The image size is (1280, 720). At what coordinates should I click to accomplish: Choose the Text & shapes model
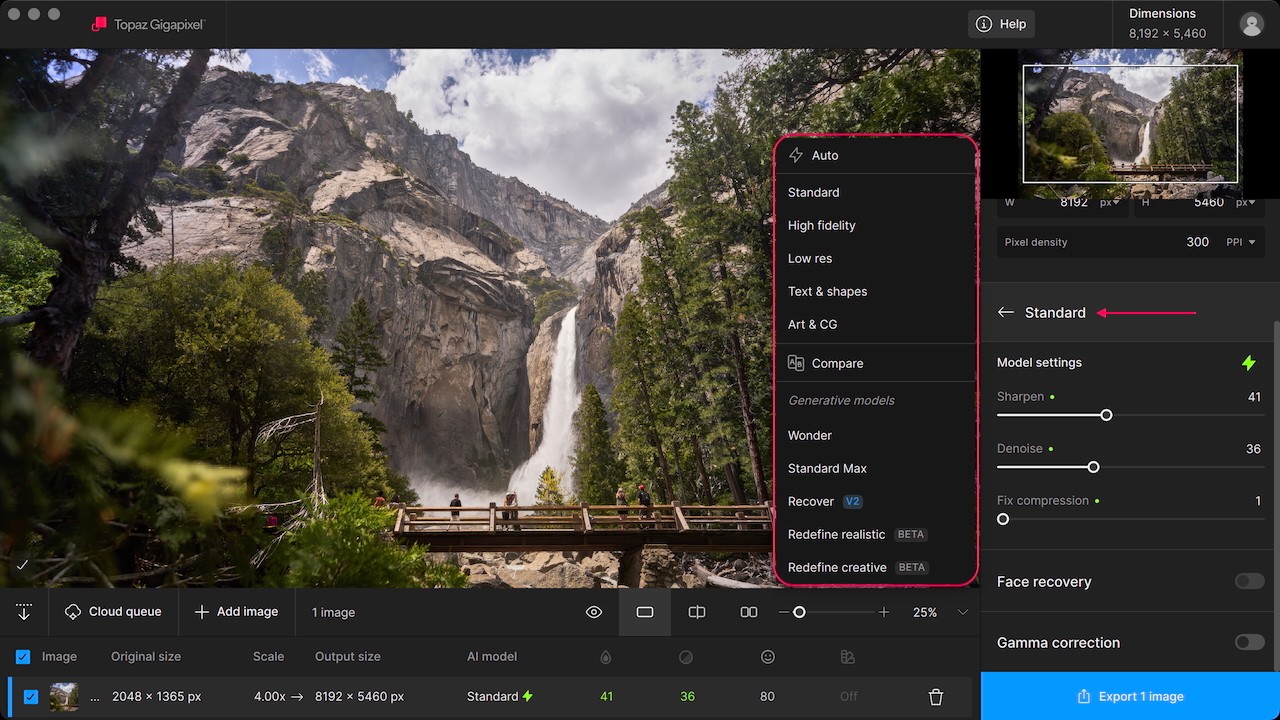[x=876, y=291]
